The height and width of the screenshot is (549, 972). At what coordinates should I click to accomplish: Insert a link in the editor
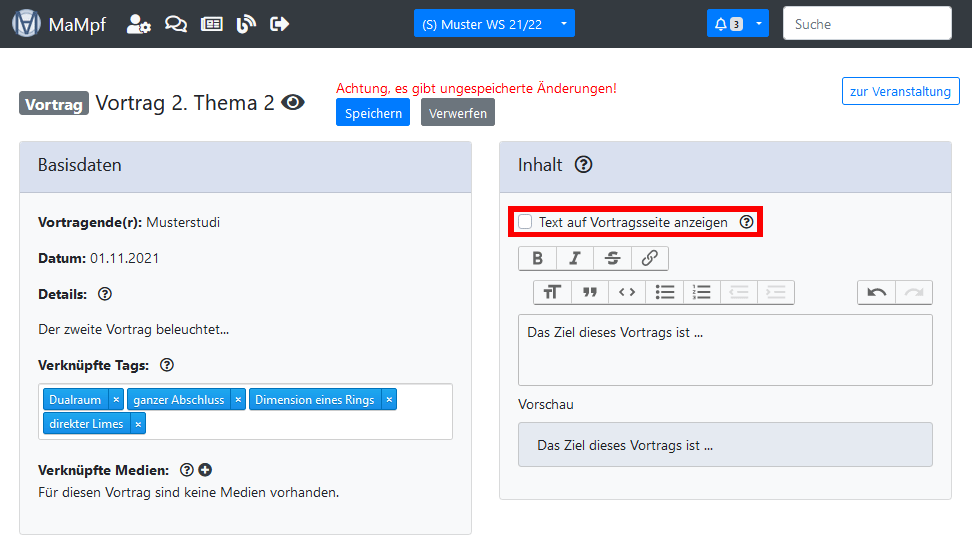click(649, 258)
